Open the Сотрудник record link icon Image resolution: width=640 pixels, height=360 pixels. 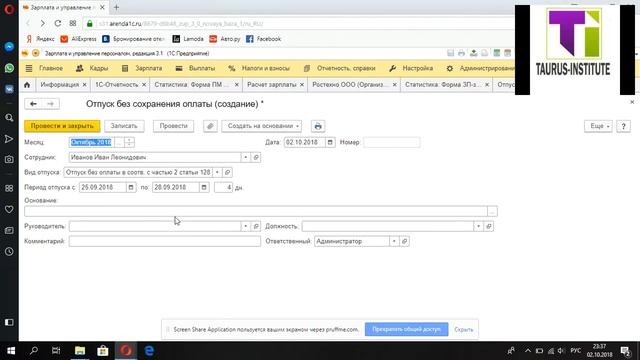coord(256,157)
